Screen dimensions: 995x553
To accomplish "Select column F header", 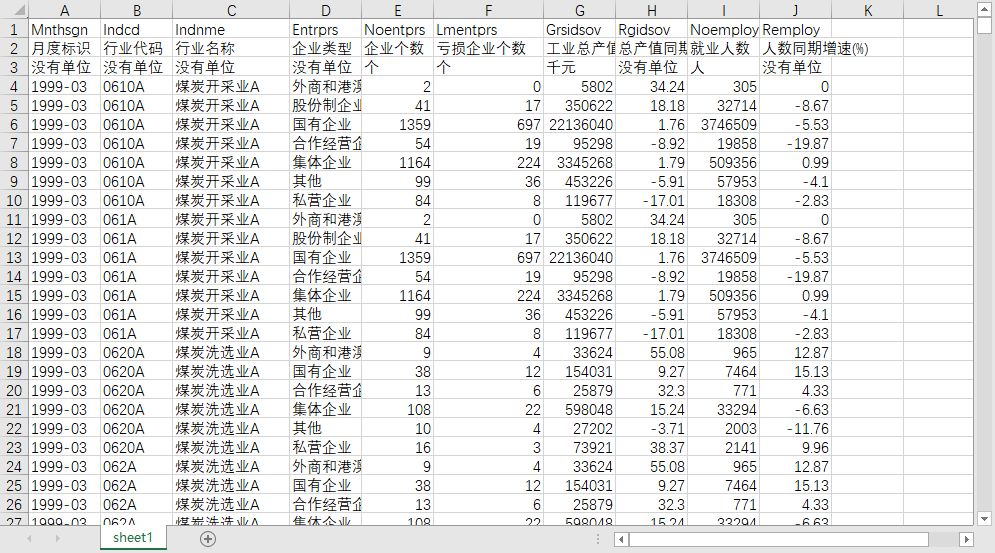I will 489,10.
